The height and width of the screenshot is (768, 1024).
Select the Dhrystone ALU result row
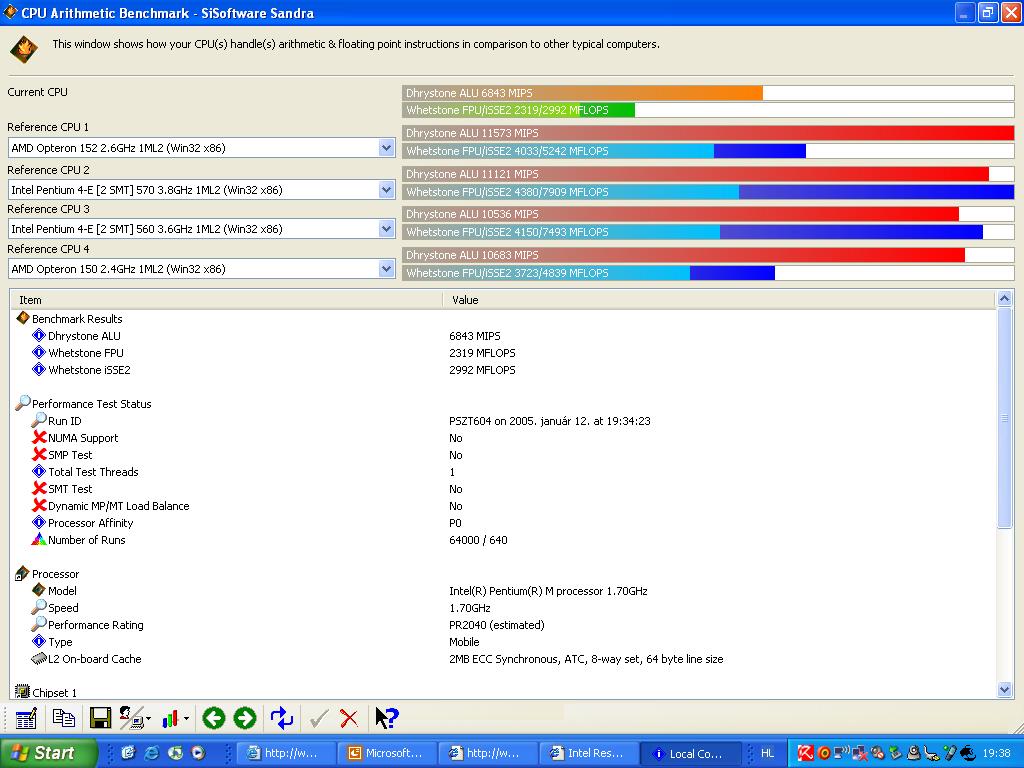click(x=504, y=336)
